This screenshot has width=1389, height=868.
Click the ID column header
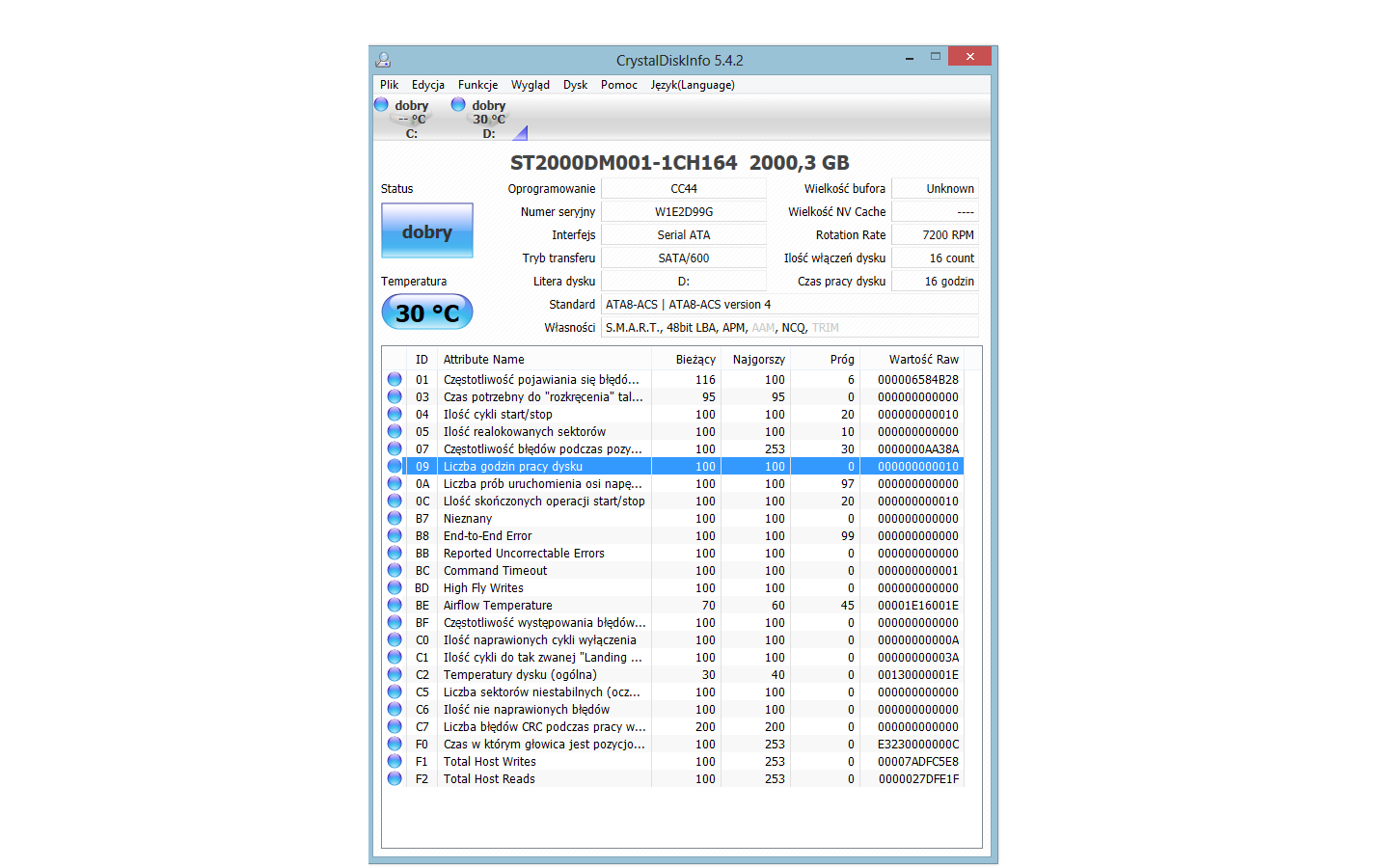(x=422, y=359)
